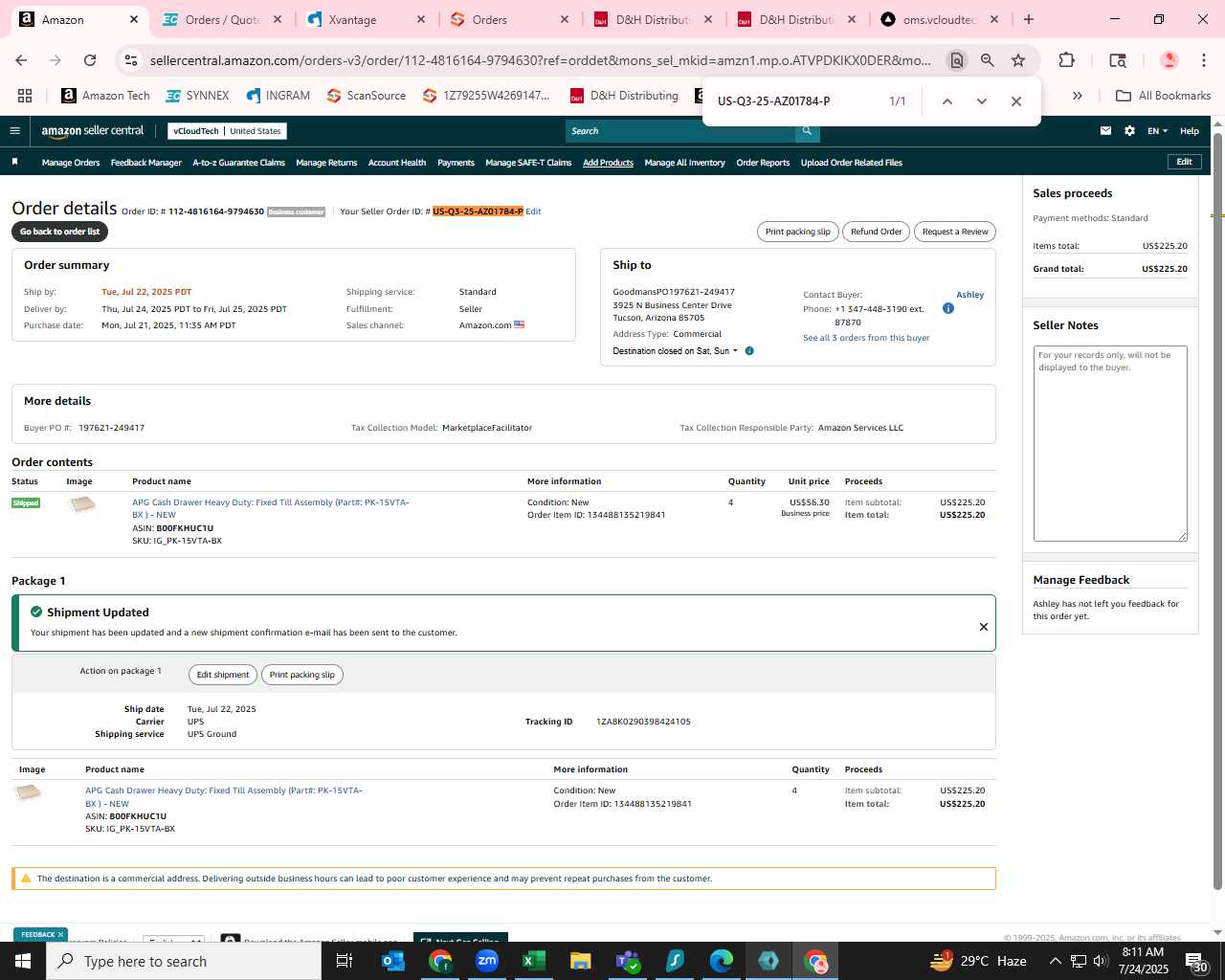Viewport: 1225px width, 980px height.
Task: Click product thumbnail in Order contents
Action: tap(83, 504)
